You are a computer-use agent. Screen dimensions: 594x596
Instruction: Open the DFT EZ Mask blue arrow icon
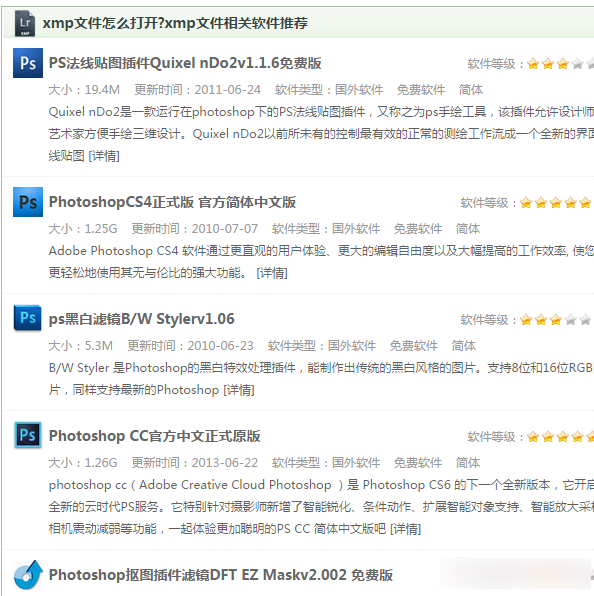pyautogui.click(x=28, y=575)
